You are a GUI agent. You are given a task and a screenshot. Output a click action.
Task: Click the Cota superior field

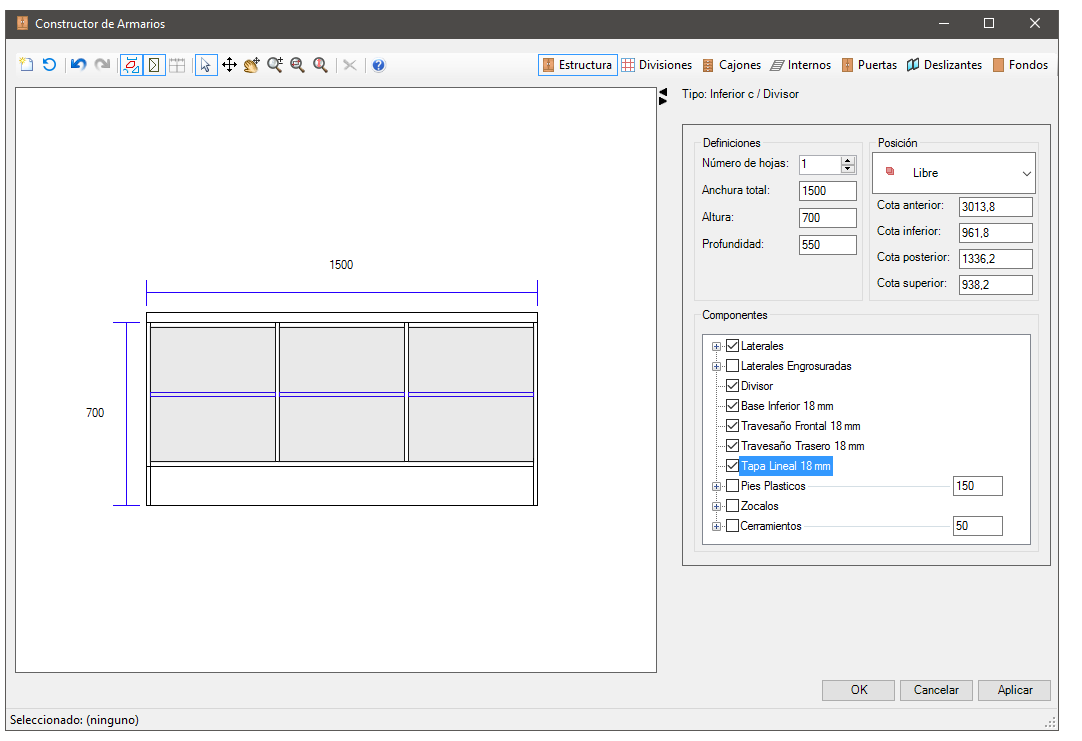(996, 284)
